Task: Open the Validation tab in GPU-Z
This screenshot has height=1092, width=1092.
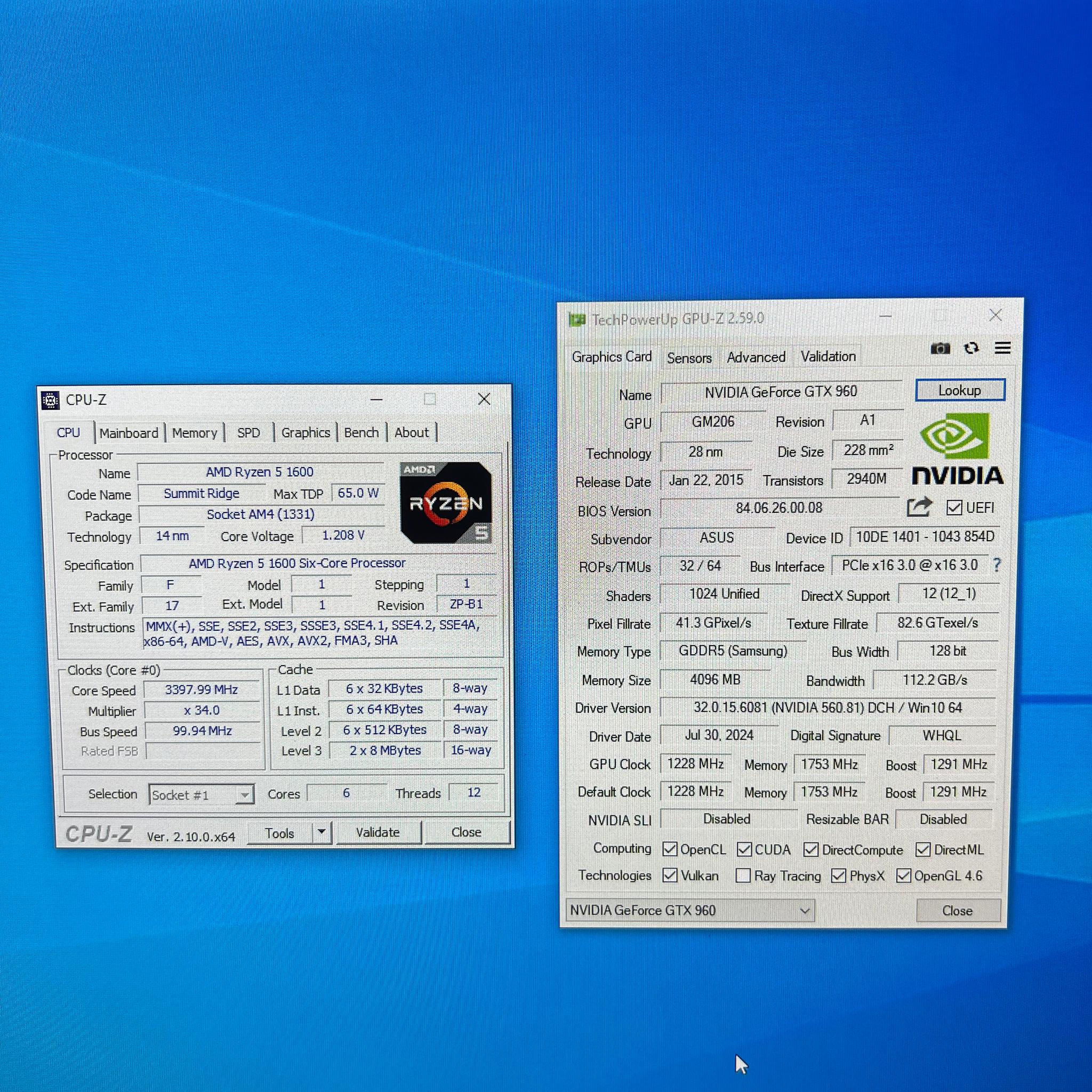Action: [x=828, y=356]
